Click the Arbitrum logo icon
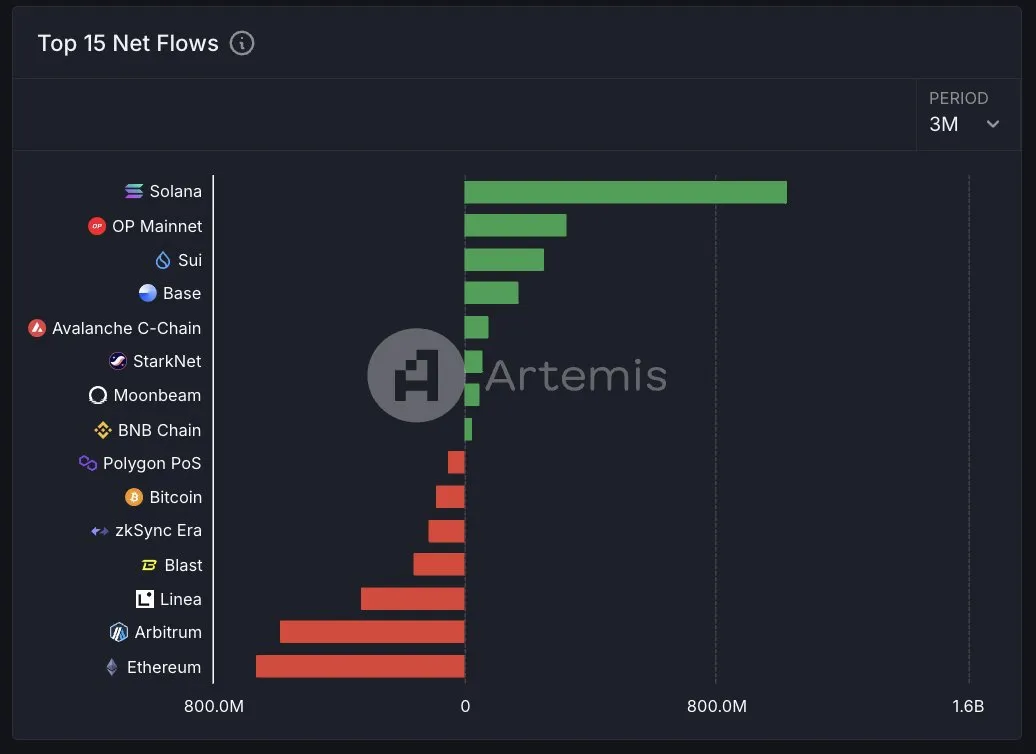This screenshot has width=1036, height=754. coord(119,632)
